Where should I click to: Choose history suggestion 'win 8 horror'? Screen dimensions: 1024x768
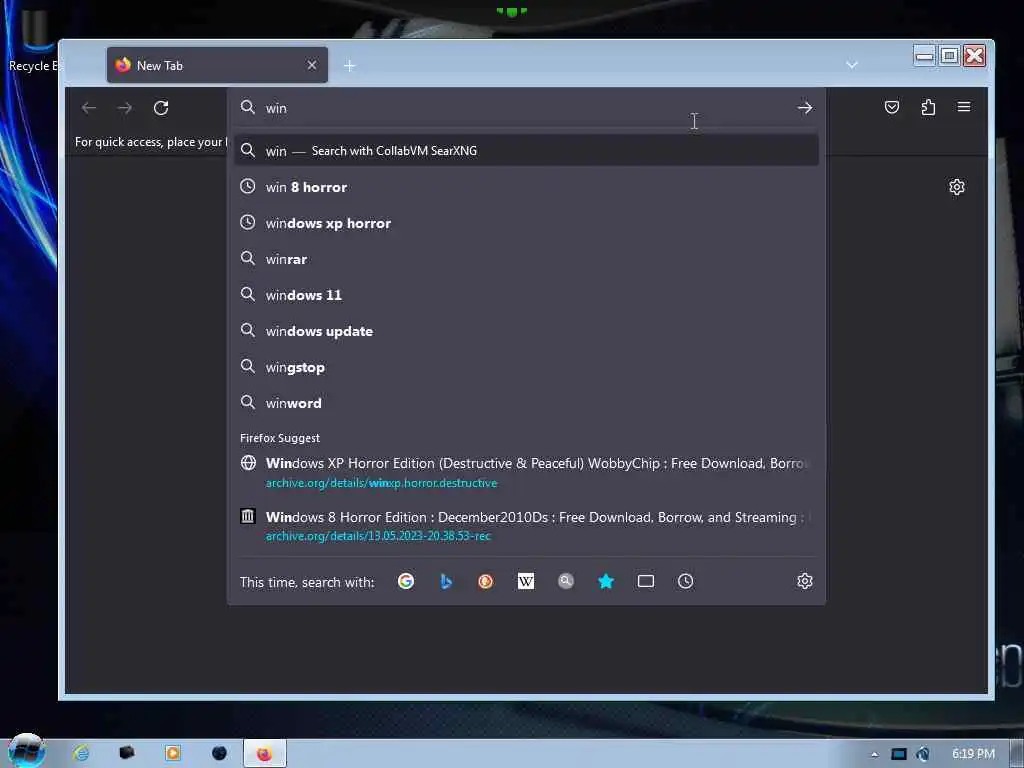(x=526, y=187)
